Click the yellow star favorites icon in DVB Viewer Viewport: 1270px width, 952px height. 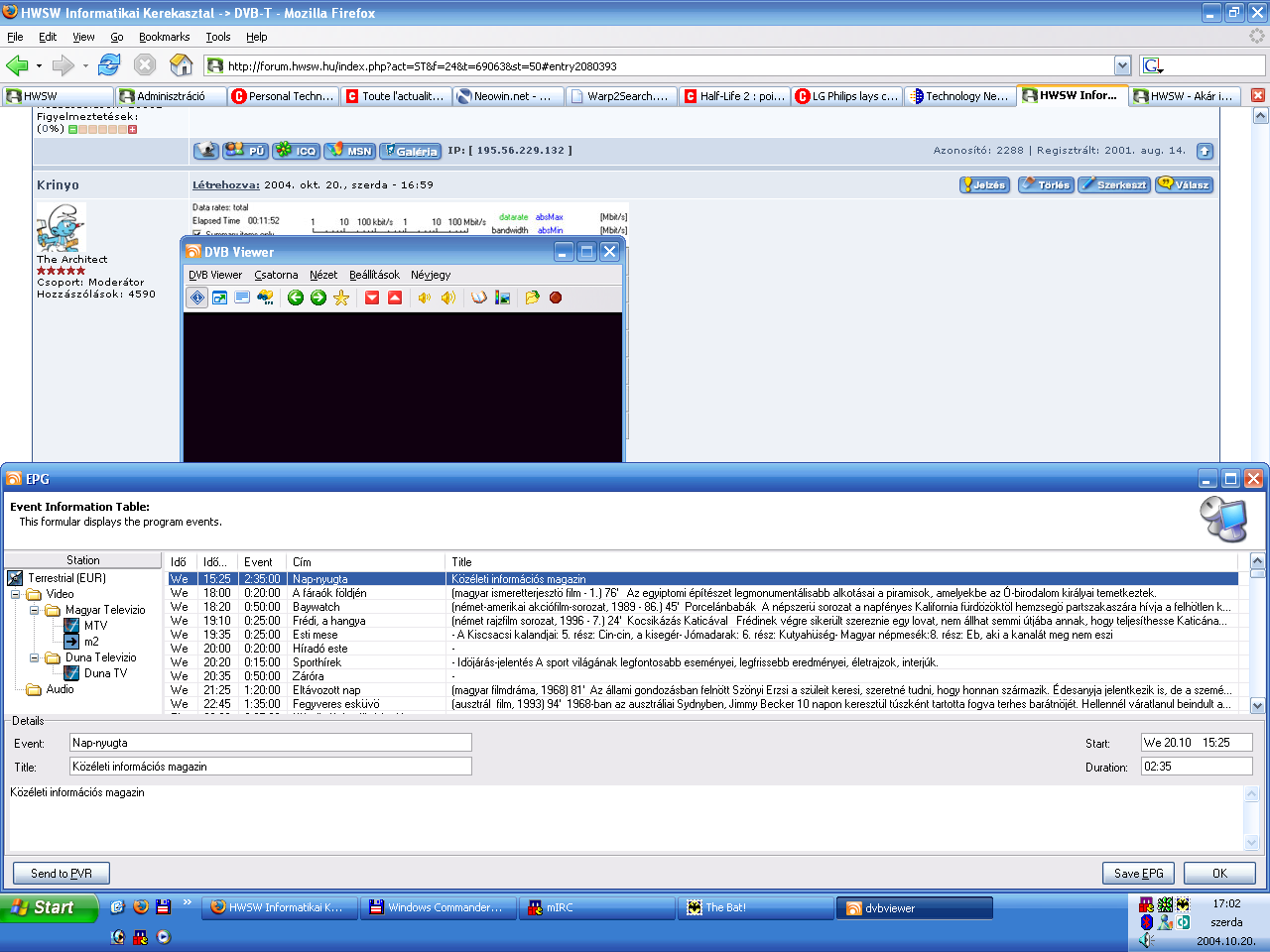tap(341, 297)
